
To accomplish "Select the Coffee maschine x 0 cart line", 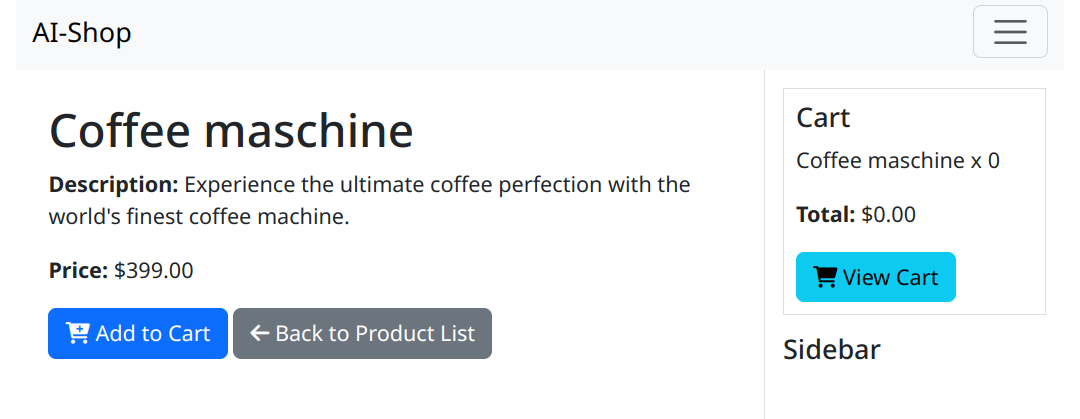I will (898, 161).
